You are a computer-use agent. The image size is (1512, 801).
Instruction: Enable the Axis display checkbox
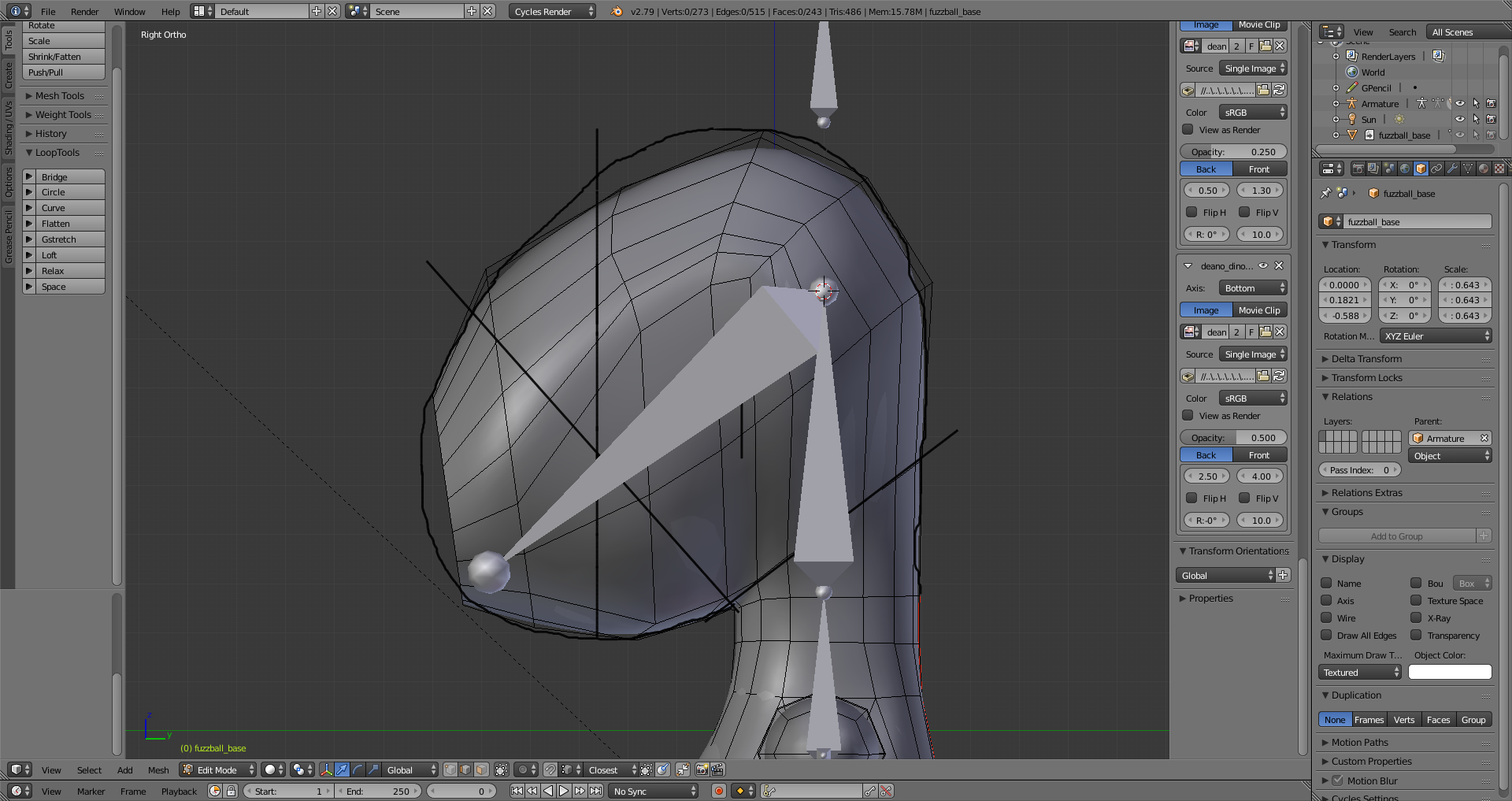[1326, 600]
